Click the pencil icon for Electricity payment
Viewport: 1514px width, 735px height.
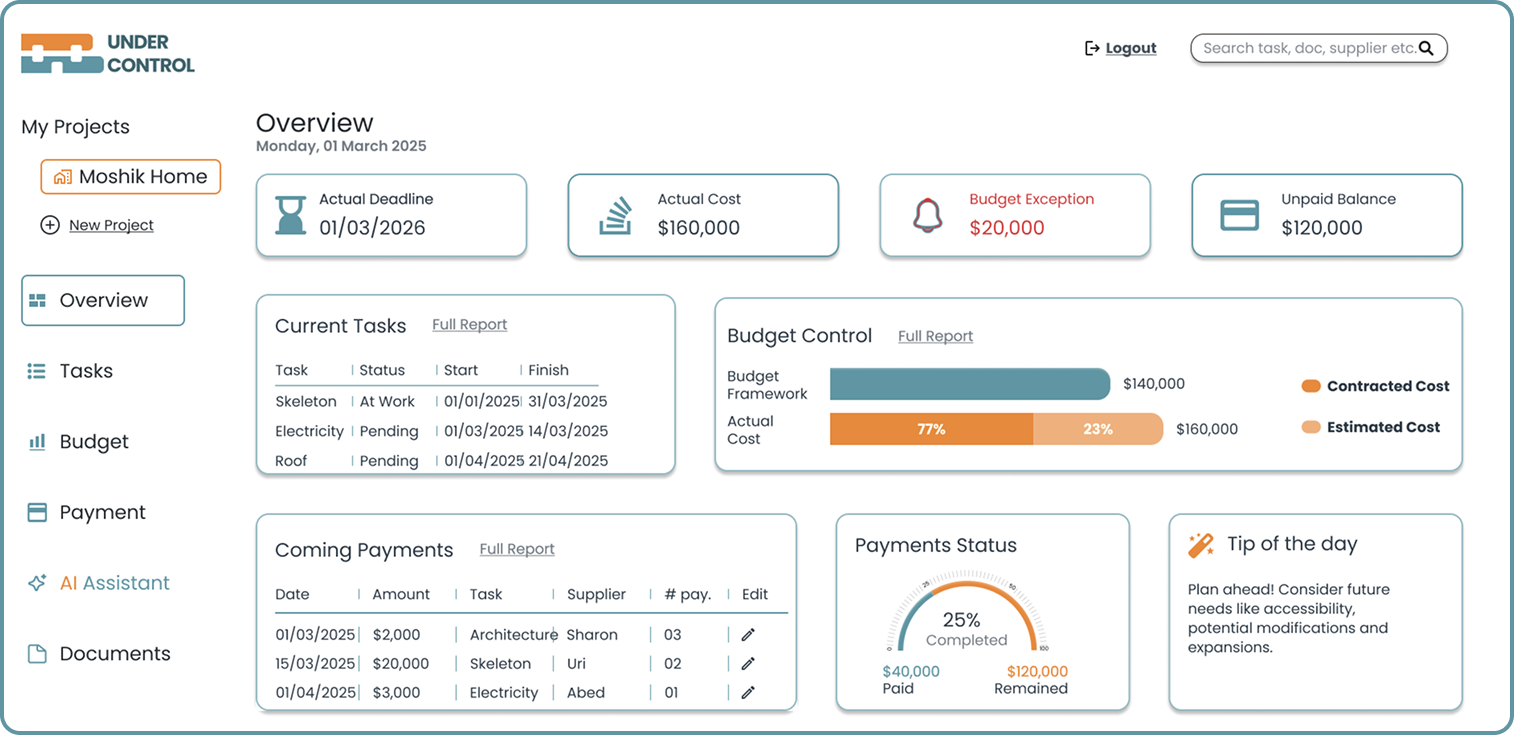point(747,692)
